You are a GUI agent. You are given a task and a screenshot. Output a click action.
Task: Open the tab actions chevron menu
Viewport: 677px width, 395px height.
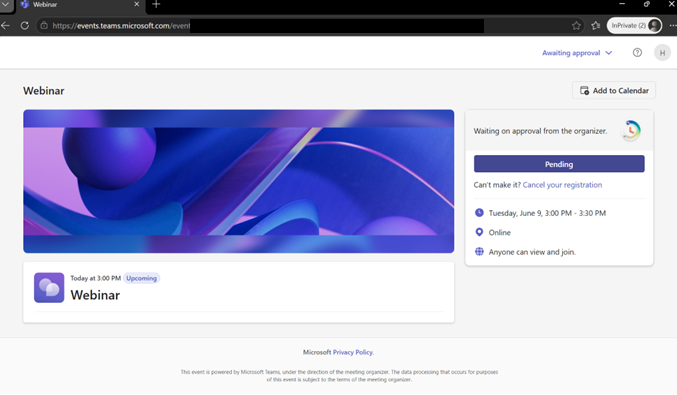[5, 4]
